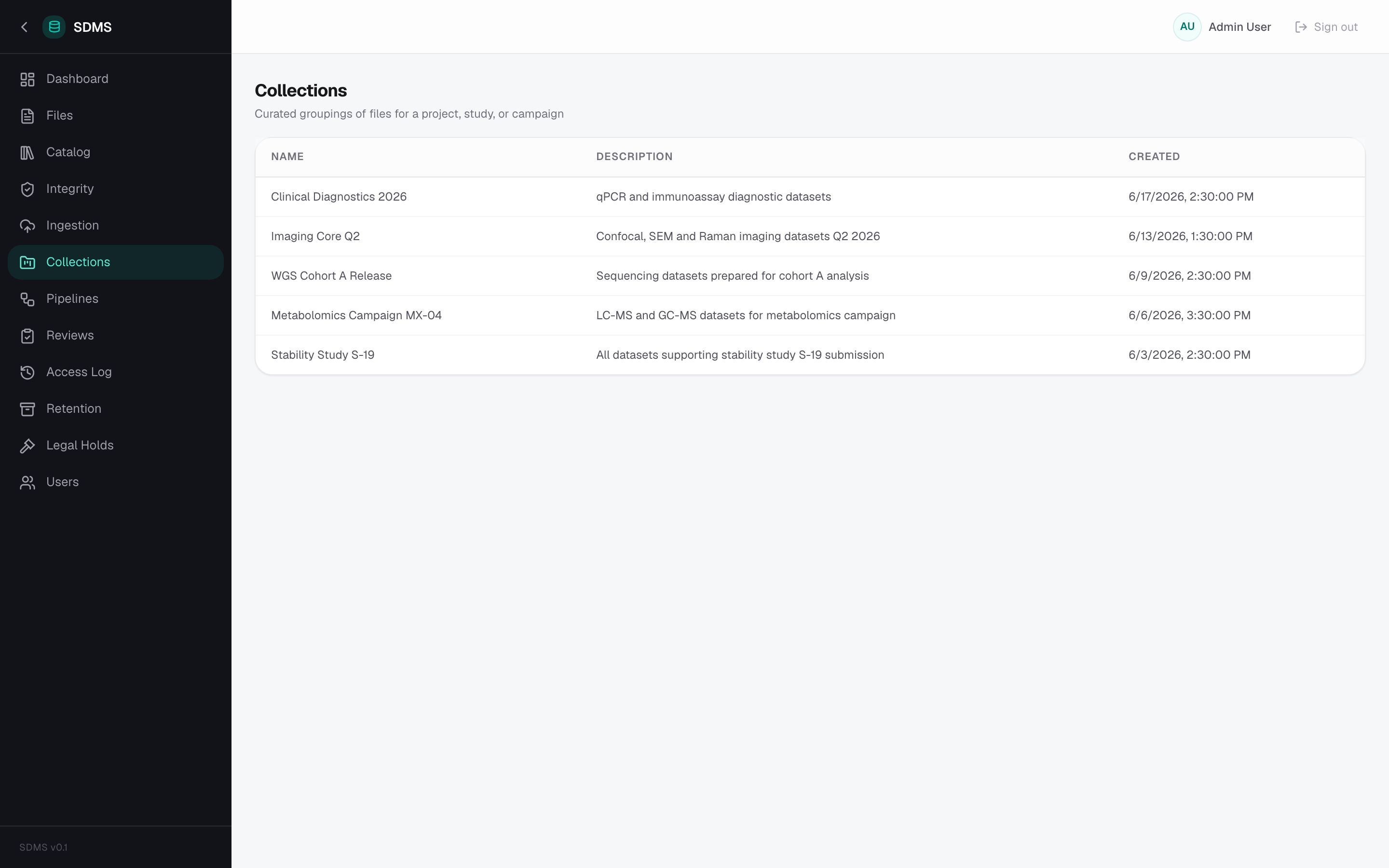This screenshot has width=1389, height=868.
Task: Click the Pipelines workflow icon
Action: pos(27,299)
